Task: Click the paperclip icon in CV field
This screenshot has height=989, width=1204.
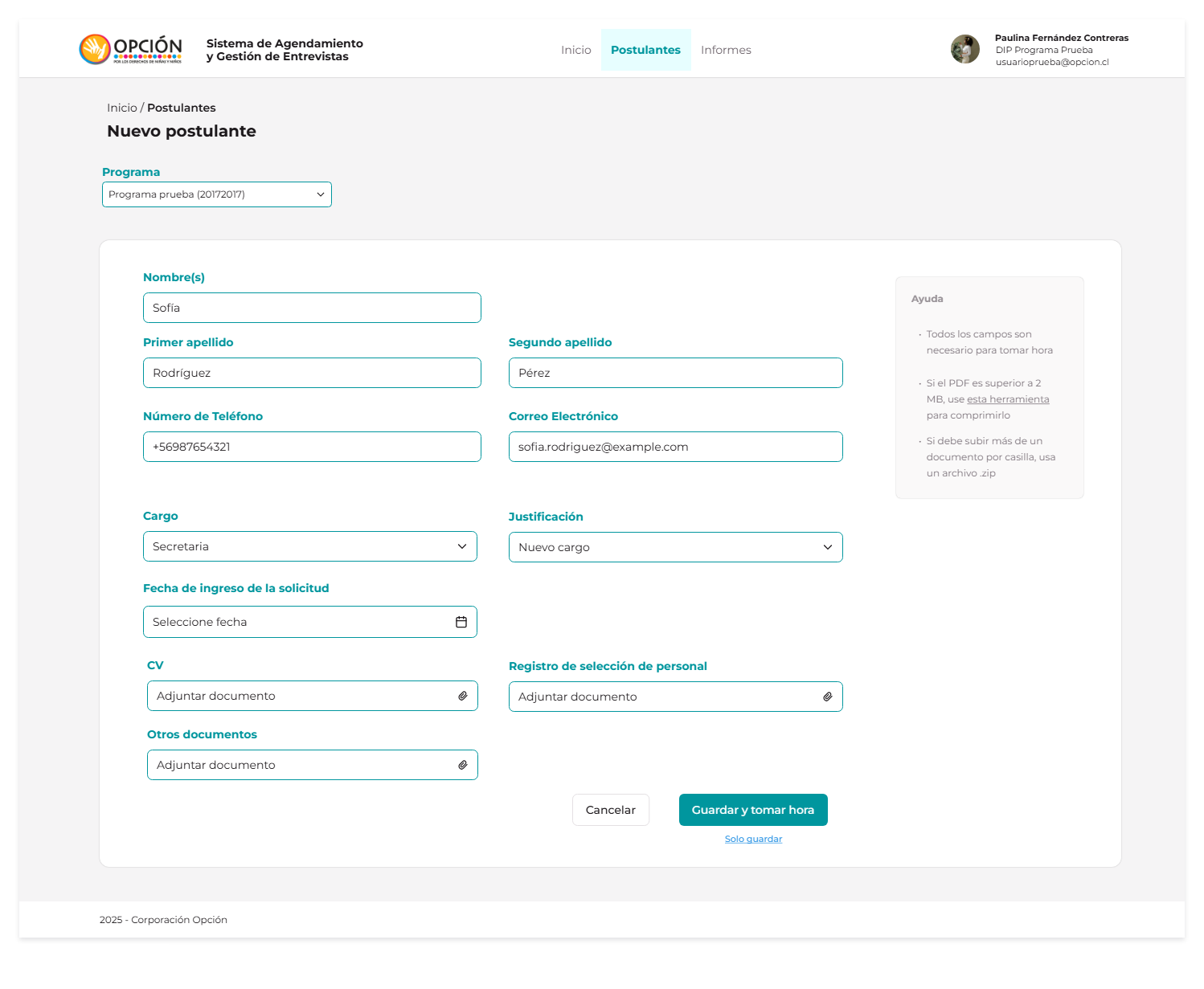Action: tap(463, 696)
